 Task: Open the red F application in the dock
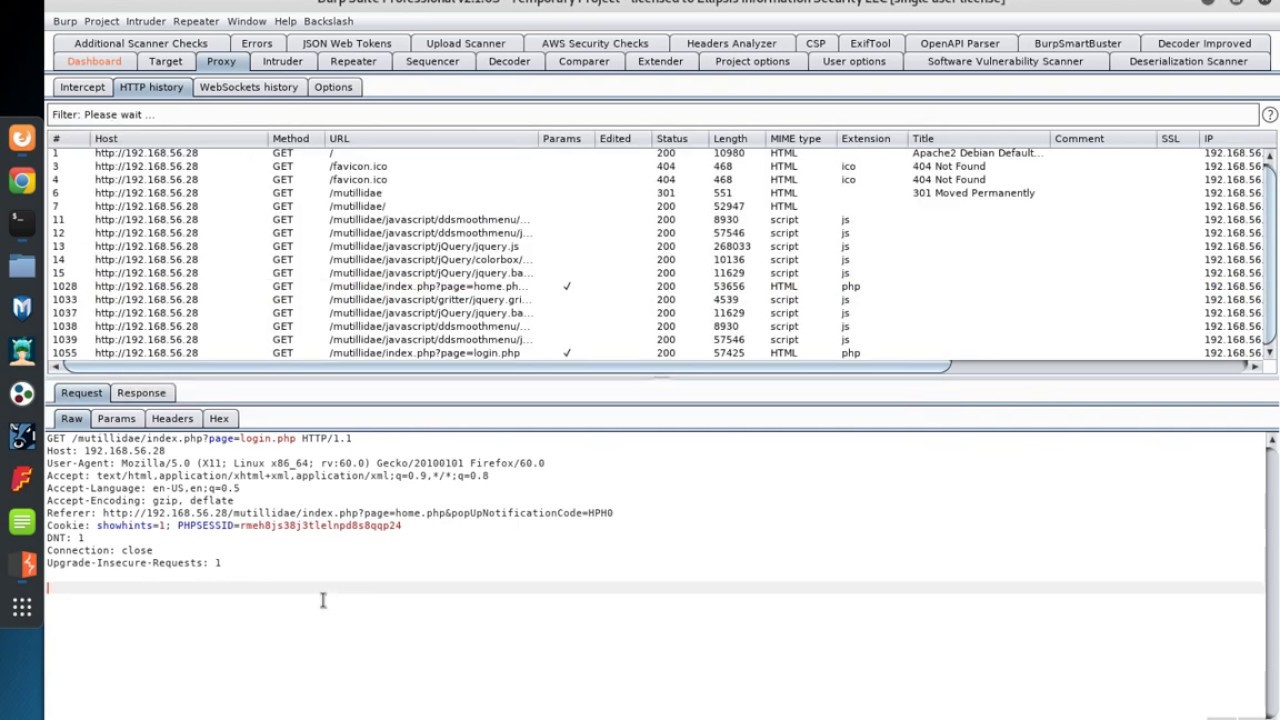(x=22, y=479)
